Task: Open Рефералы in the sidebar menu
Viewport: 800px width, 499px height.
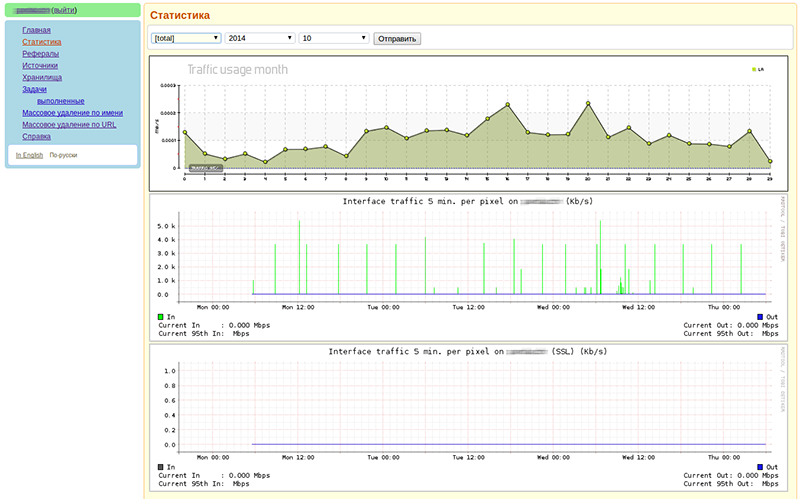Action: coord(40,54)
